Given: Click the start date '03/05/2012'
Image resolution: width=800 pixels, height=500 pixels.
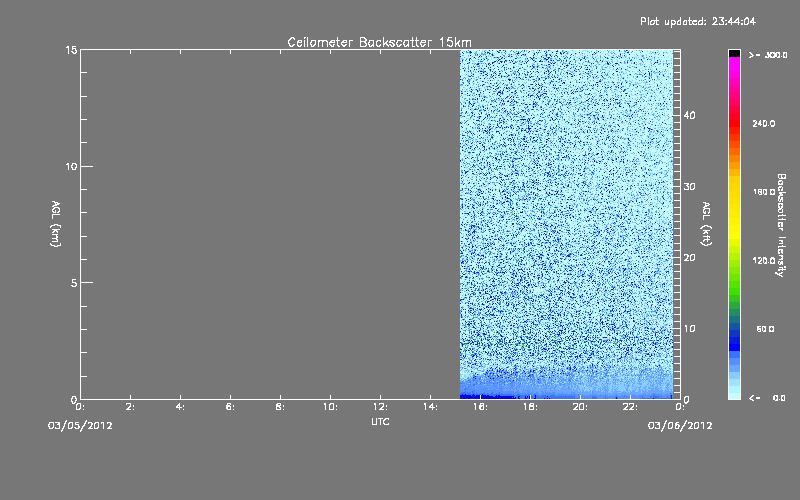Looking at the screenshot, I should pyautogui.click(x=80, y=426).
